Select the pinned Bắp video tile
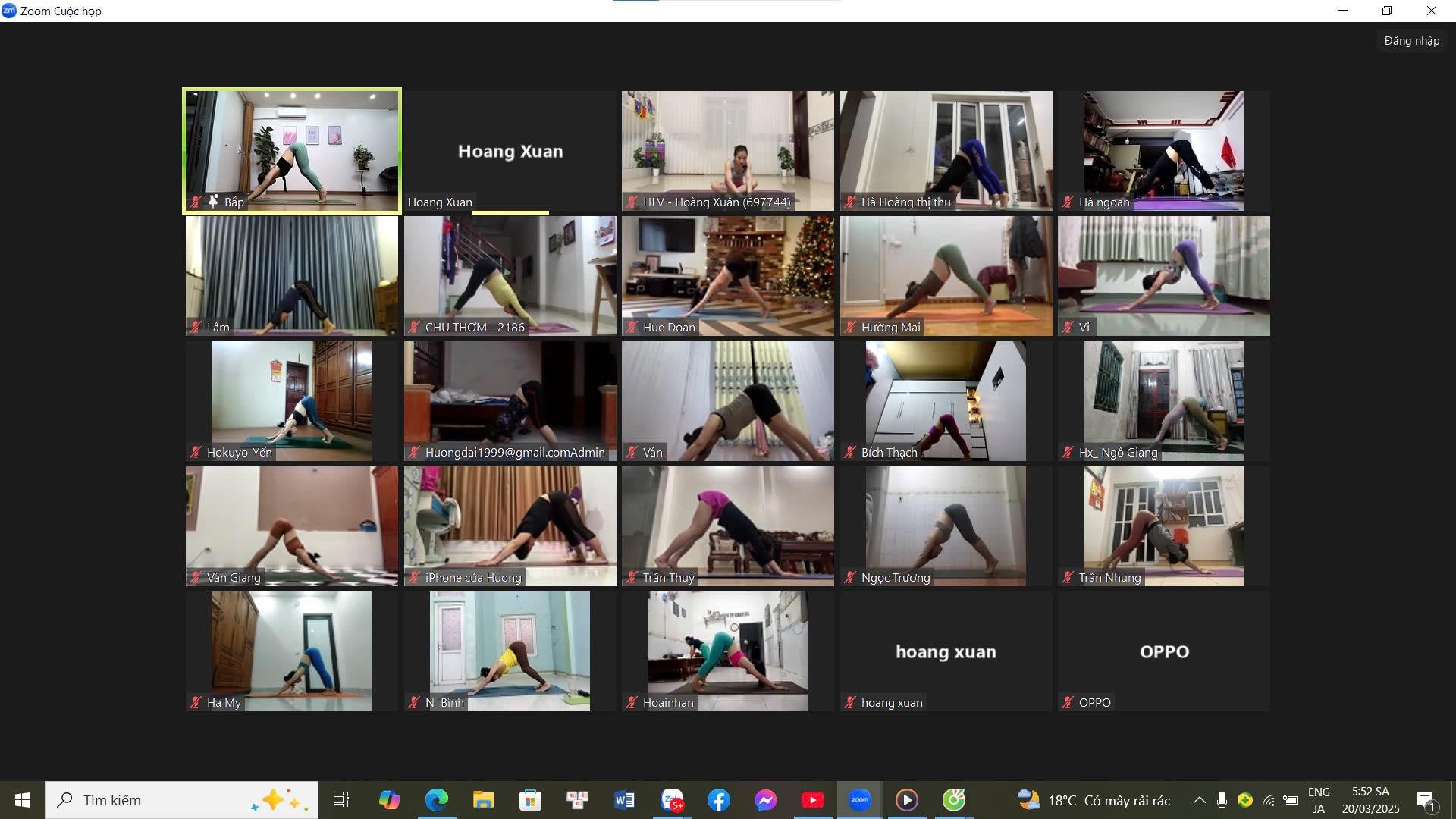Viewport: 1456px width, 819px height. coord(292,144)
